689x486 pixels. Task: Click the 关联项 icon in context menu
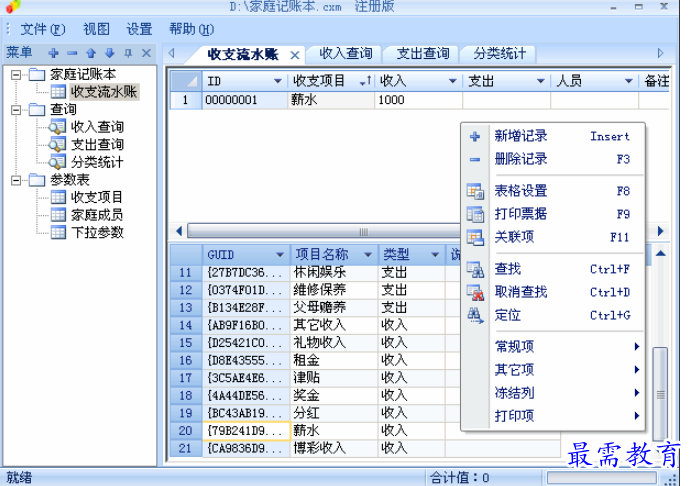click(475, 237)
